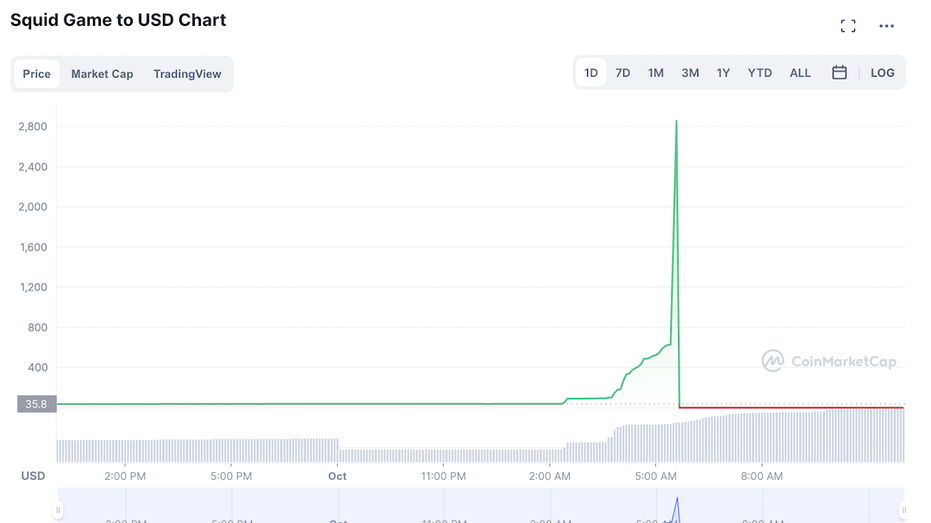Click the spike in the bottom navigator preview

click(677, 504)
